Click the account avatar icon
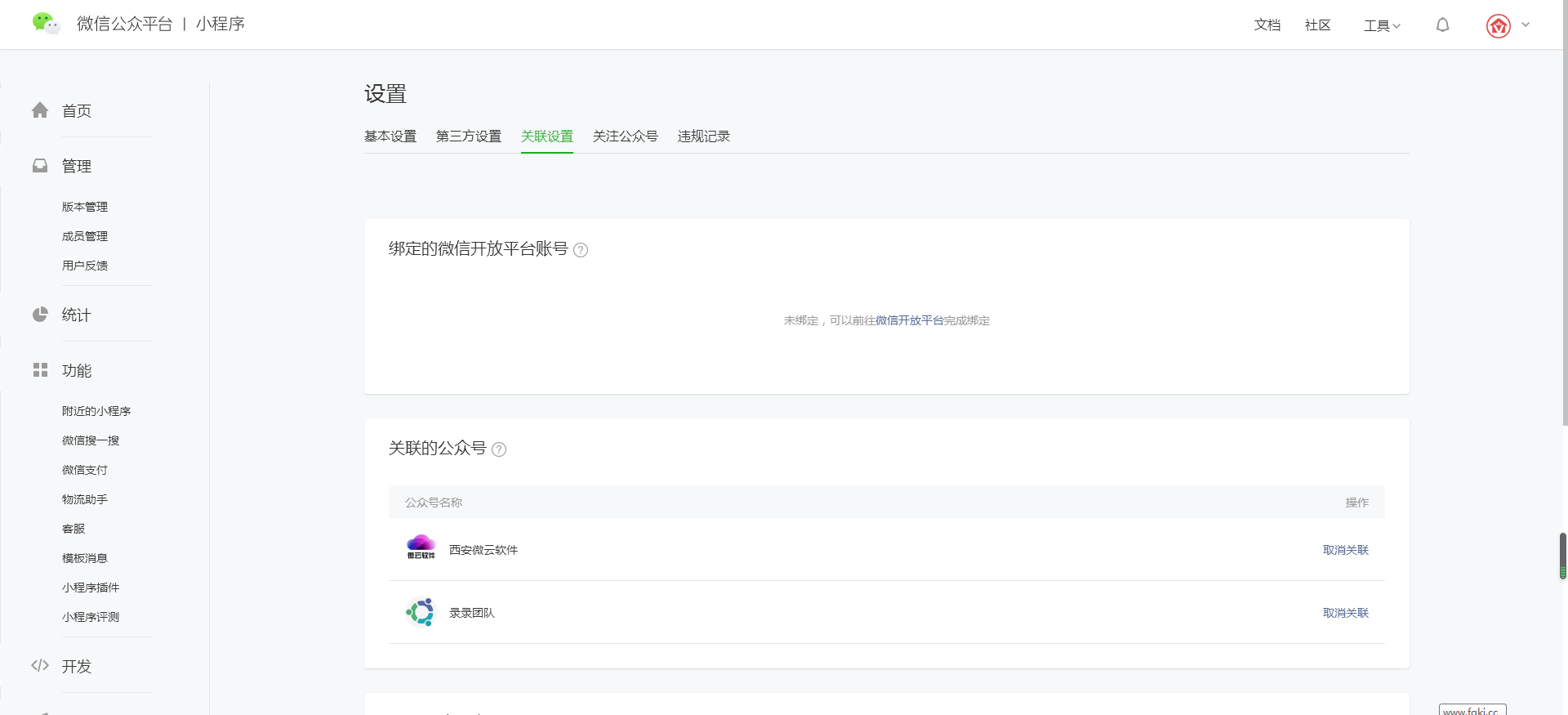Viewport: 1568px width, 715px height. coord(1498,26)
